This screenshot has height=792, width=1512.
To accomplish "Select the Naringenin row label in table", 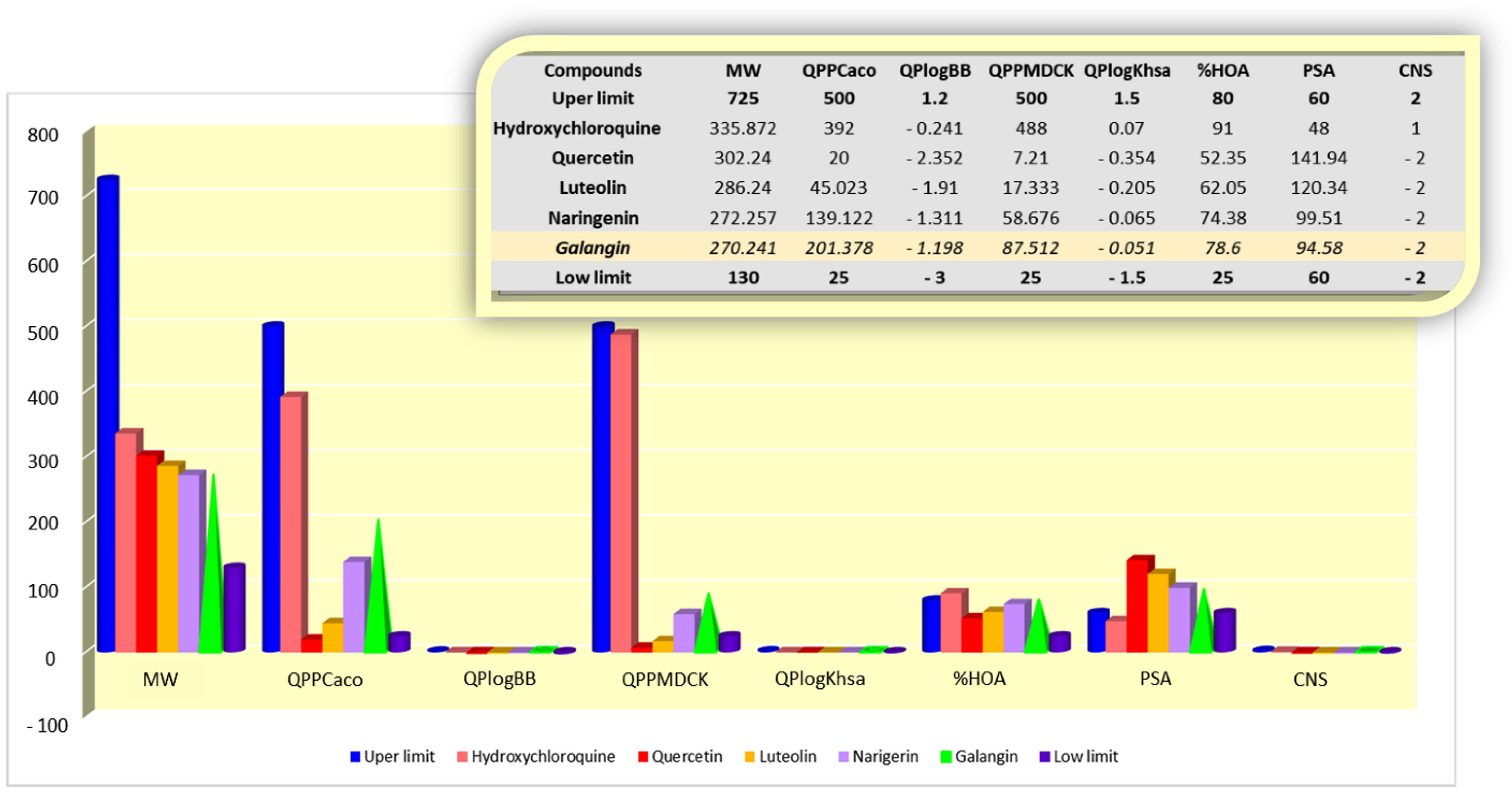I will [593, 218].
